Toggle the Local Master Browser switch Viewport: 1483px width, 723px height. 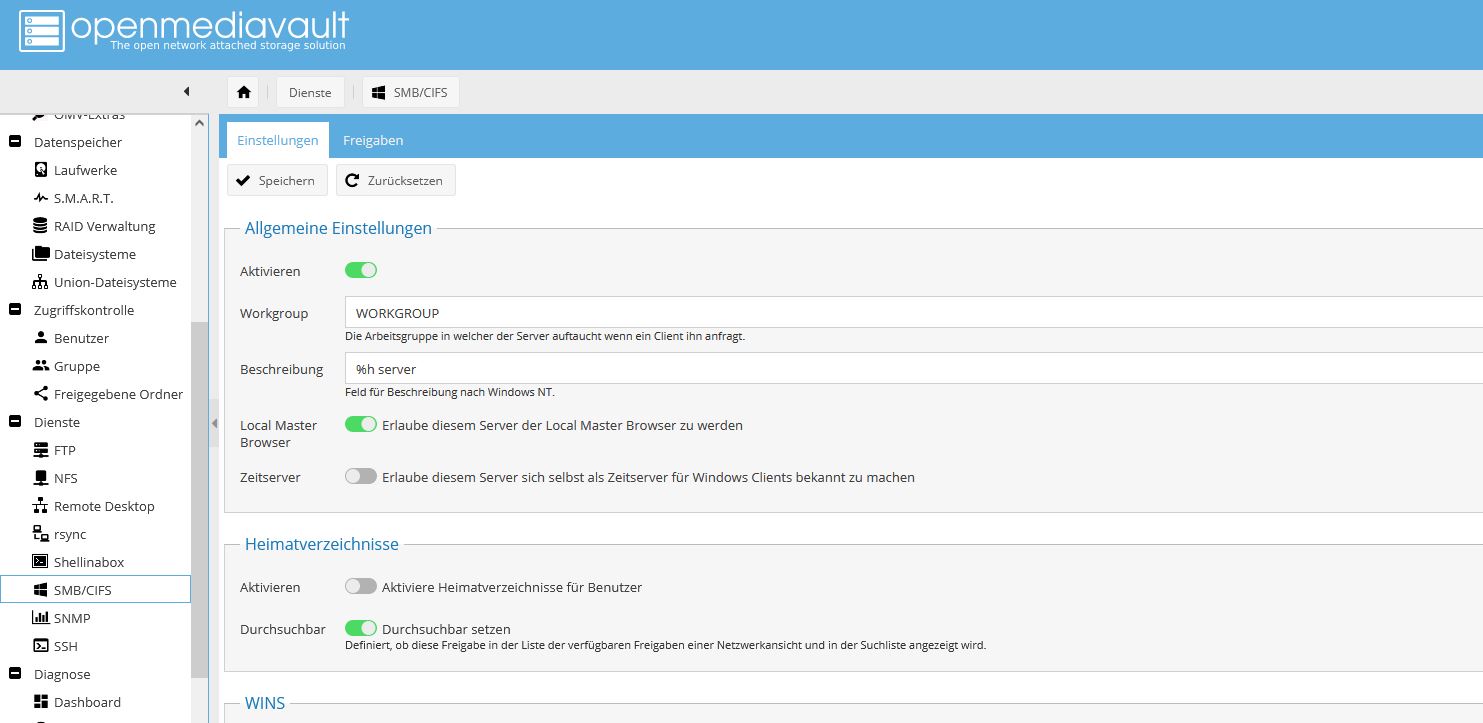tap(361, 424)
